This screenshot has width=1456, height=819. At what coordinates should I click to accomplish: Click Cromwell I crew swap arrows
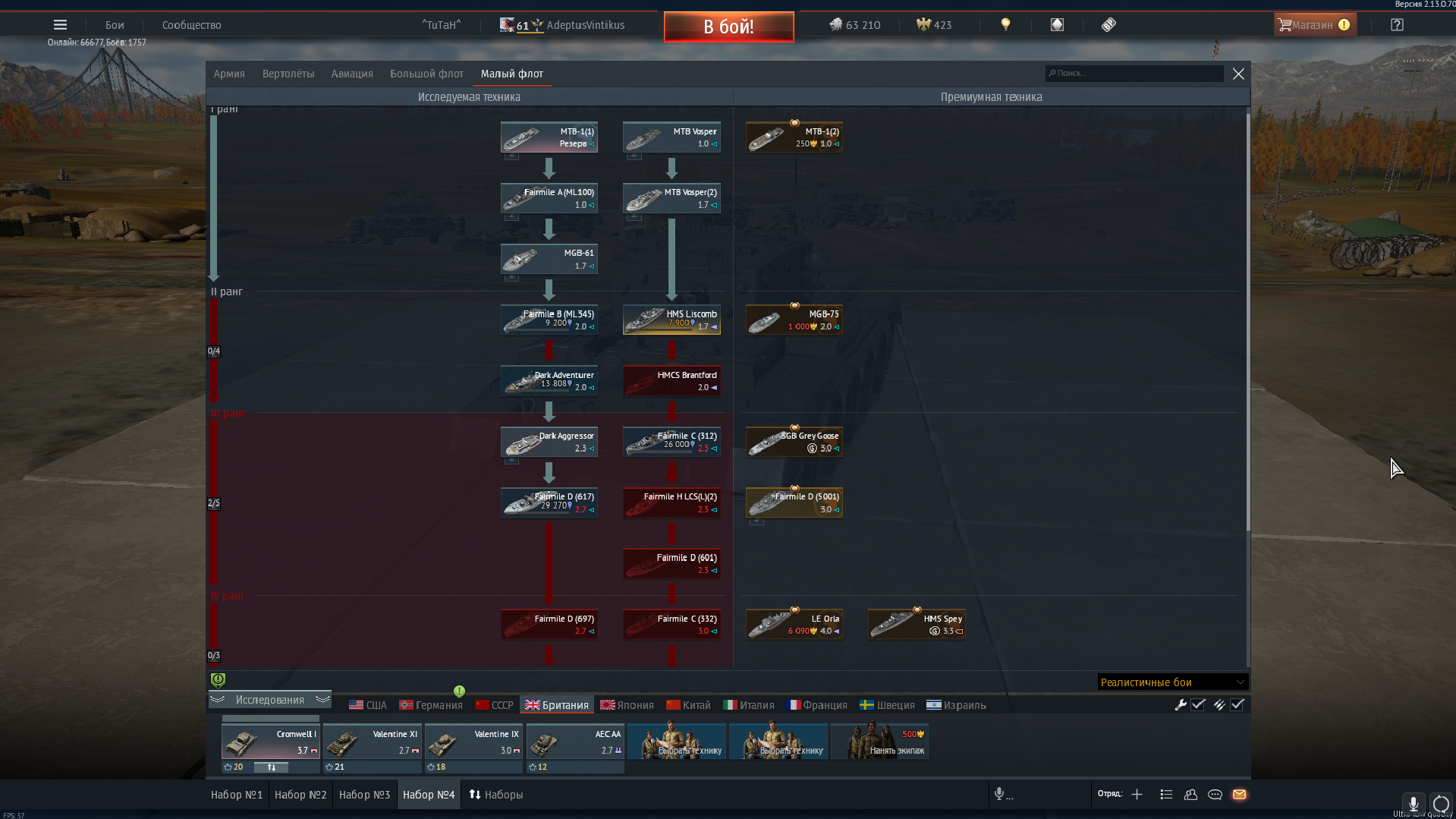[x=271, y=767]
